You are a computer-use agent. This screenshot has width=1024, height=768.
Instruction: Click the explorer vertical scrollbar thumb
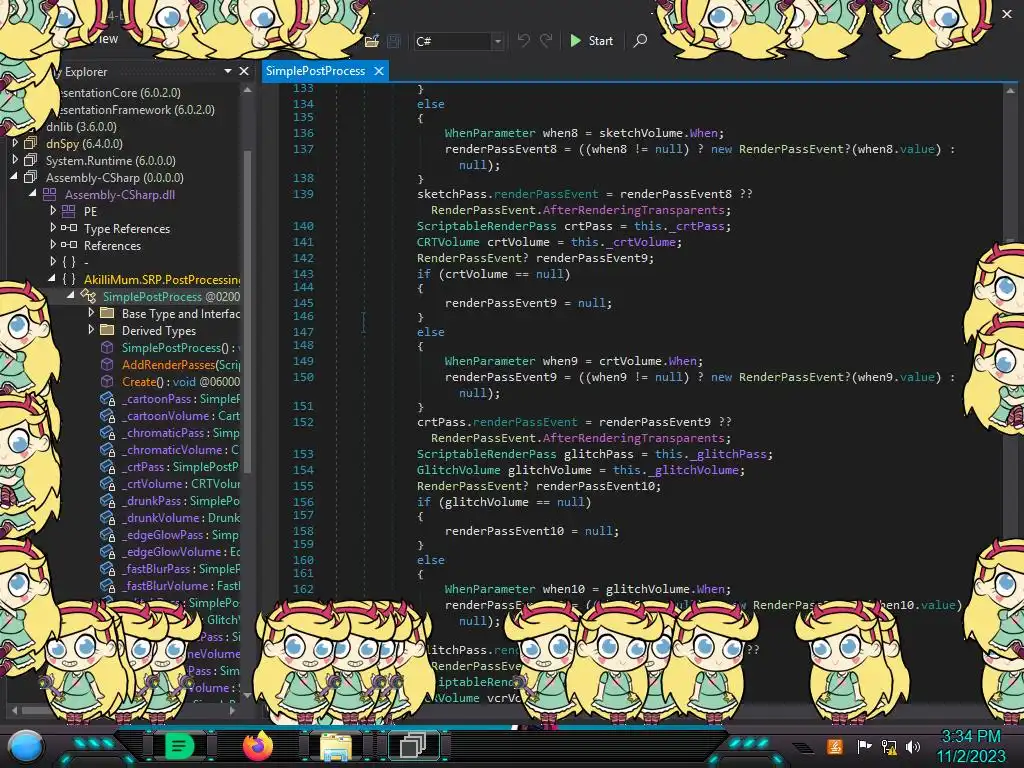(248, 310)
